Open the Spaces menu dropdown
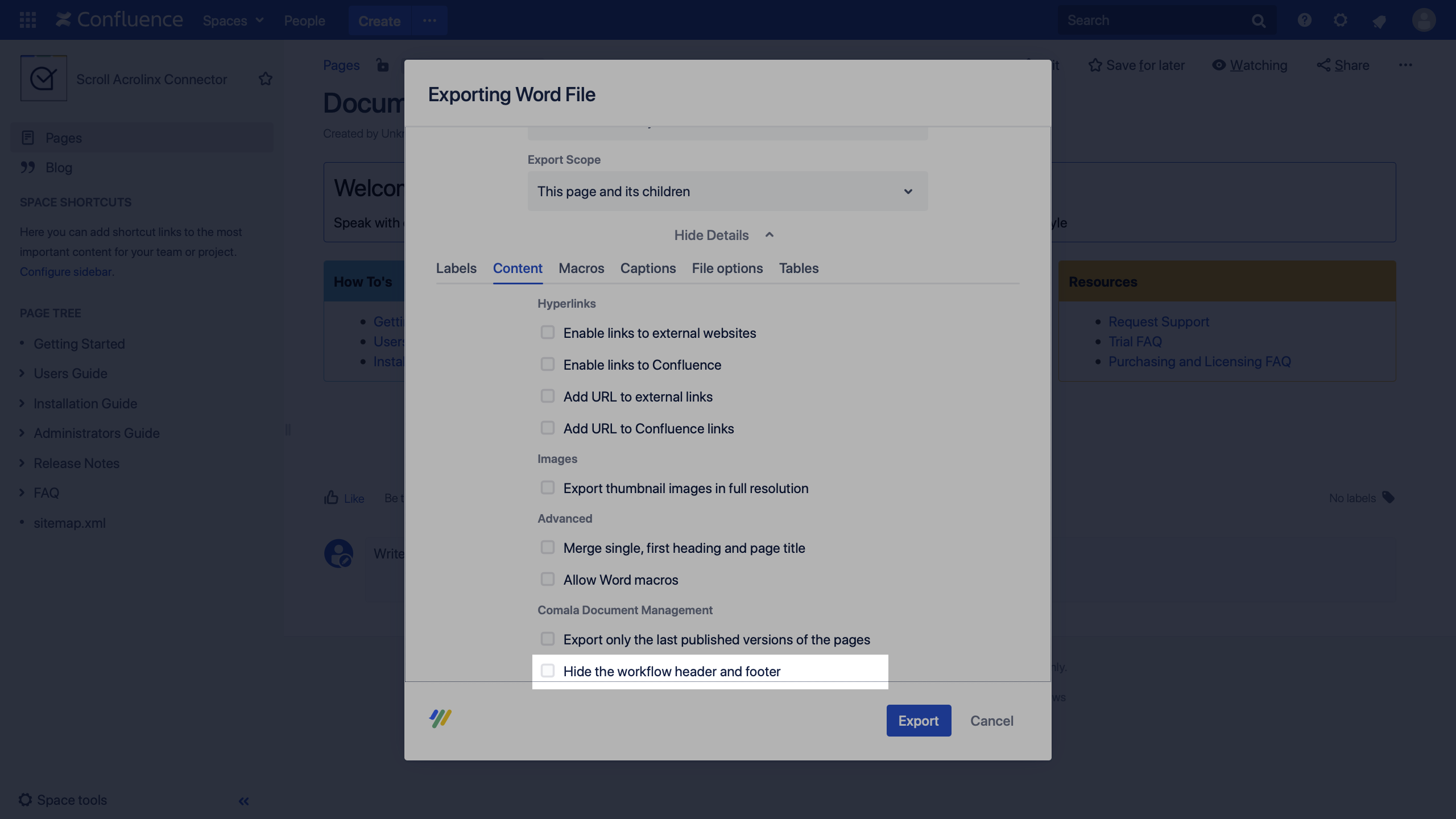Image resolution: width=1456 pixels, height=819 pixels. 233,21
